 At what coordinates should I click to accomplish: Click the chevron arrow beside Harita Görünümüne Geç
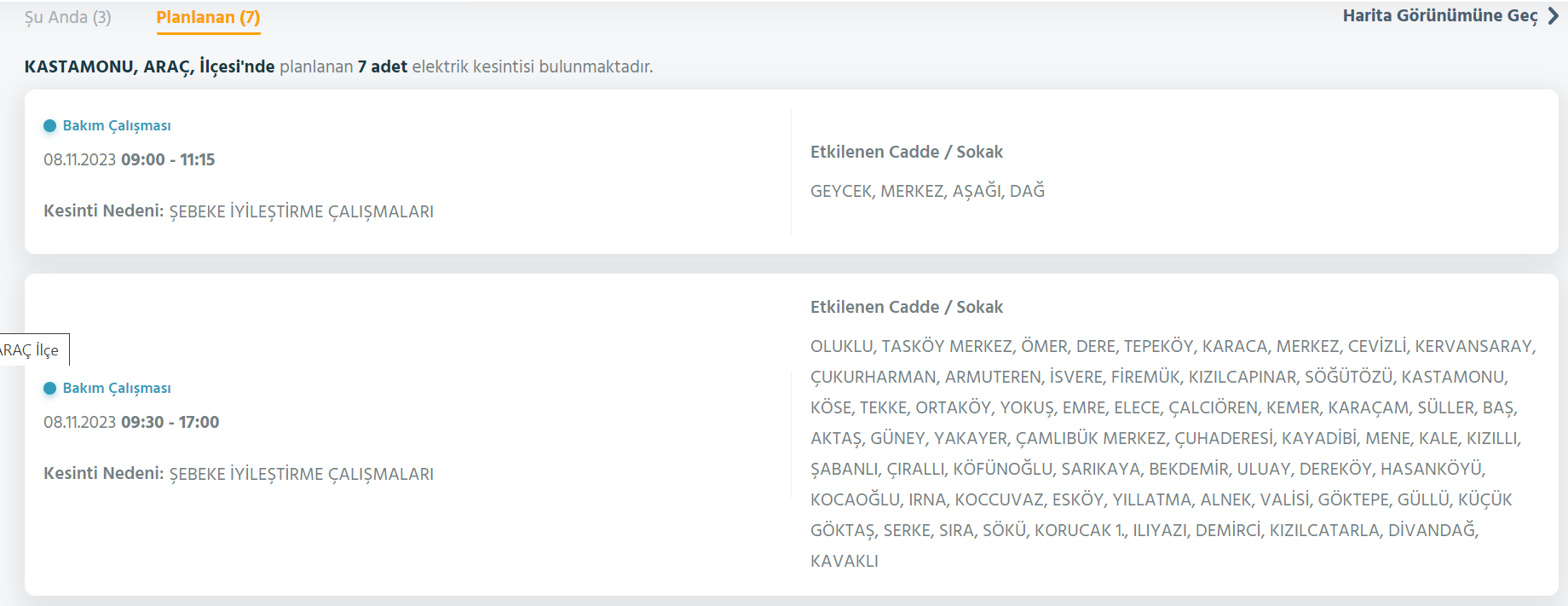tap(1553, 15)
